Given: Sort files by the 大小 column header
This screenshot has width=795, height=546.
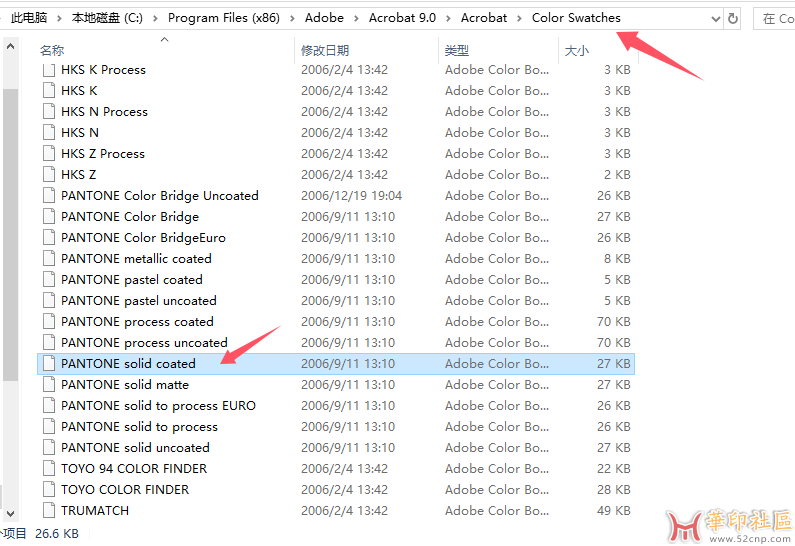Looking at the screenshot, I should [x=577, y=50].
